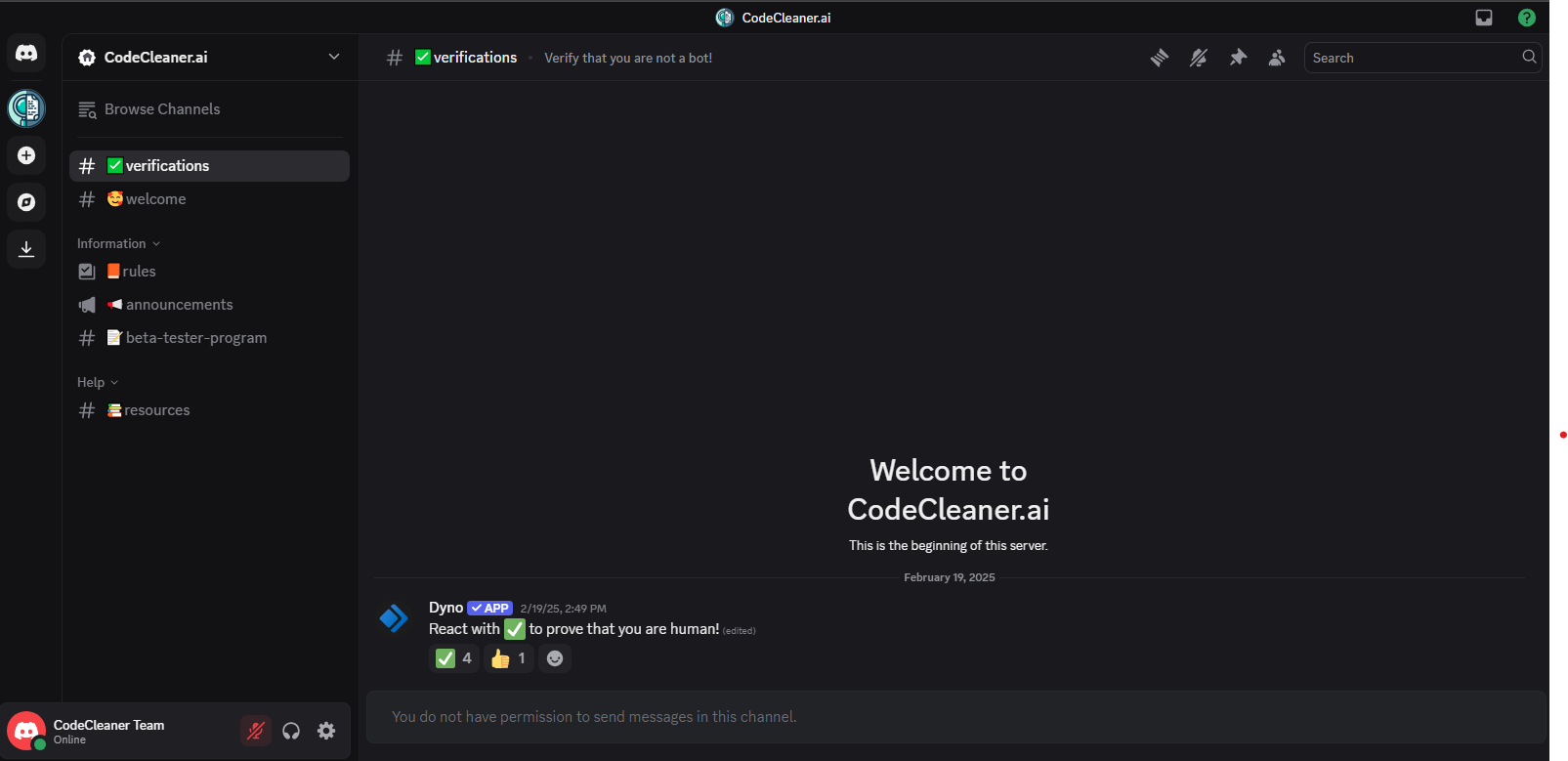The image size is (1568, 761).
Task: Click the Welcome to CodeCleaner.ai heading
Action: [x=949, y=490]
